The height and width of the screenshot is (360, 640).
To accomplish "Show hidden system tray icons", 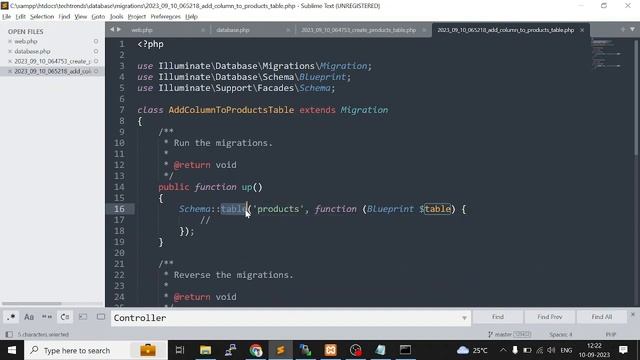I will [x=503, y=350].
